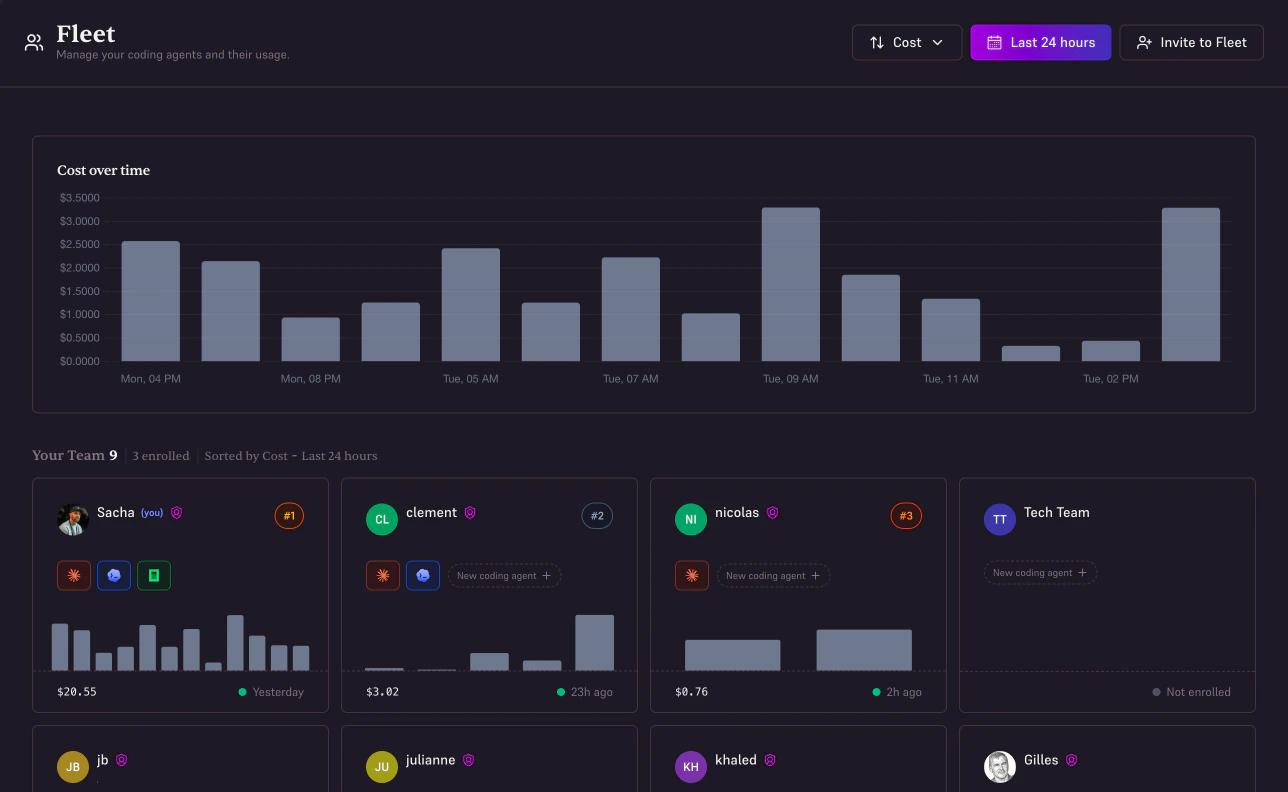Select the blue coding agent icon on Sacha's card
This screenshot has height=792, width=1288.
112,575
